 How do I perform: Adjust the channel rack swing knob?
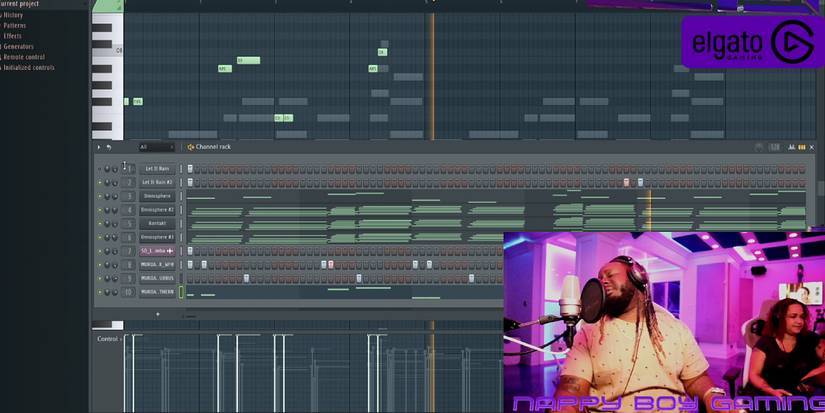point(759,147)
